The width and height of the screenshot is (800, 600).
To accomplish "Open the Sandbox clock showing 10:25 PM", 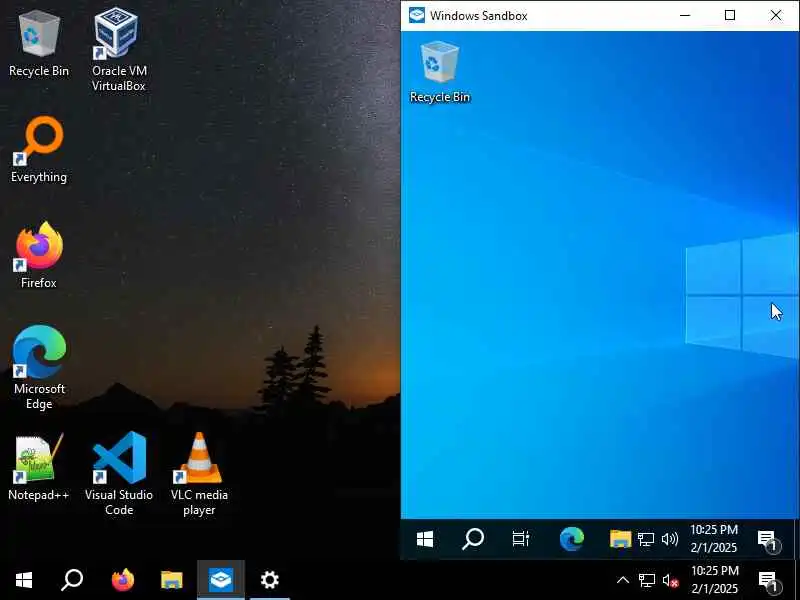I will click(714, 539).
